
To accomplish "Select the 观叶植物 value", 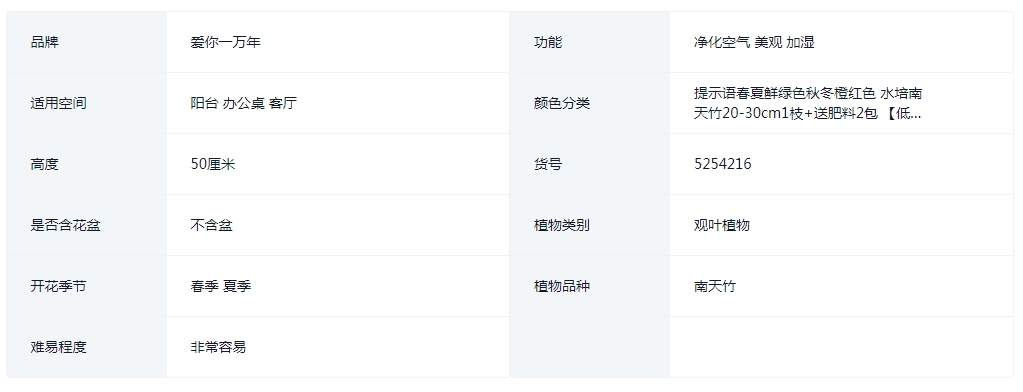I will (722, 226).
